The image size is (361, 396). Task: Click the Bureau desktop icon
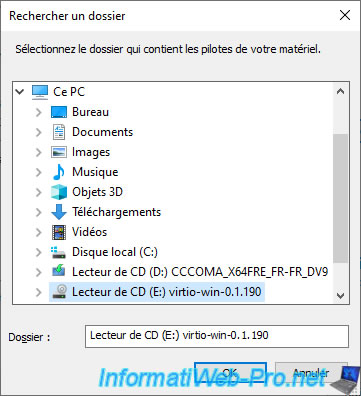(59, 112)
